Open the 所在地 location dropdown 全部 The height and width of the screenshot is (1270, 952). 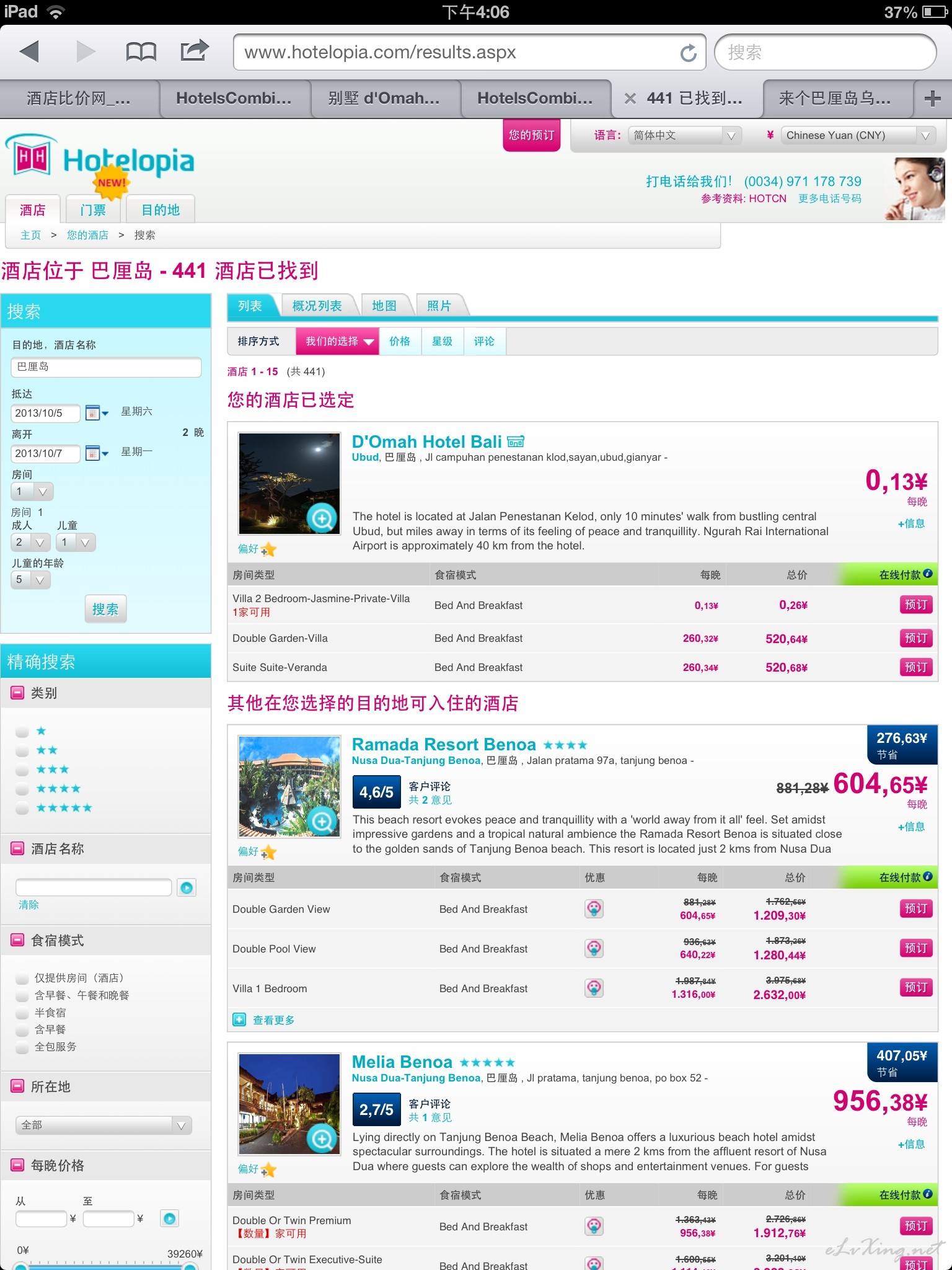[x=104, y=1125]
